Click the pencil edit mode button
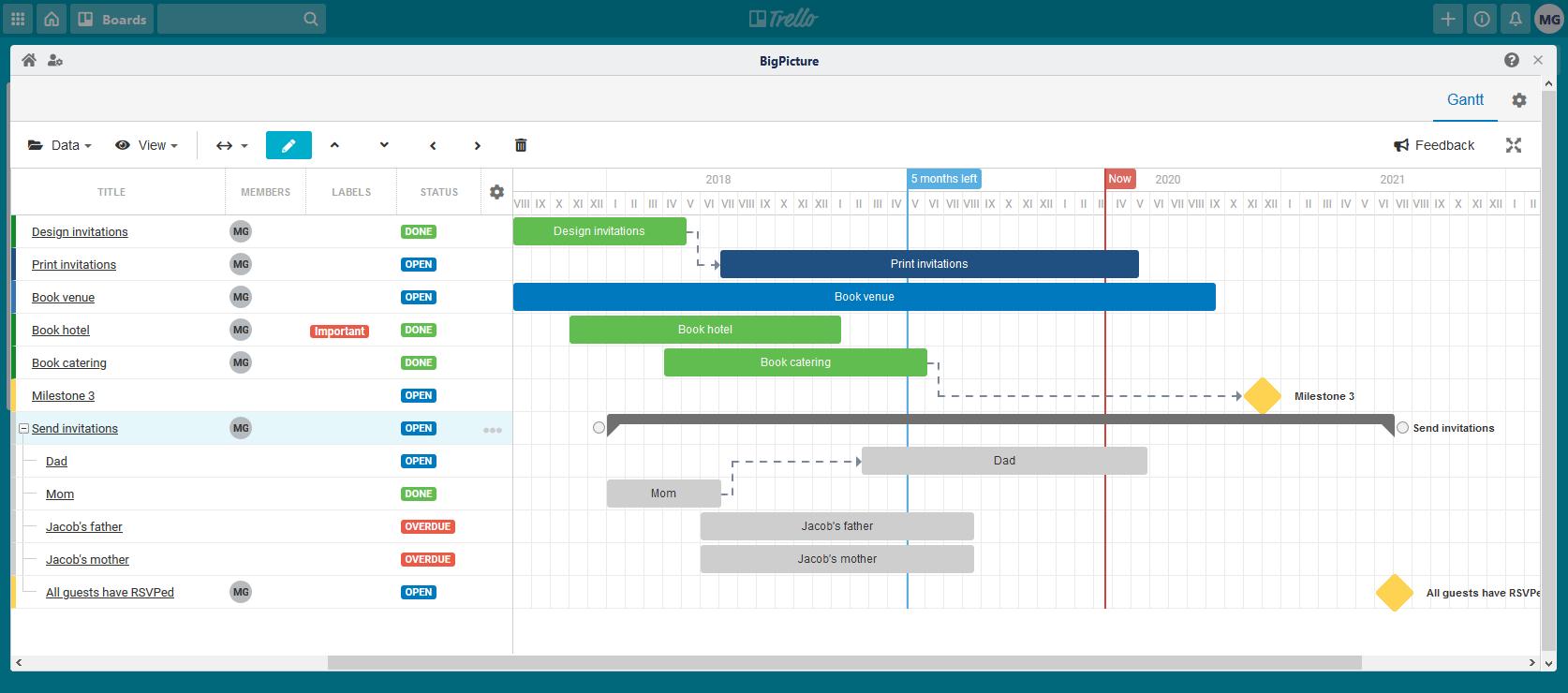1568x693 pixels. (x=288, y=145)
